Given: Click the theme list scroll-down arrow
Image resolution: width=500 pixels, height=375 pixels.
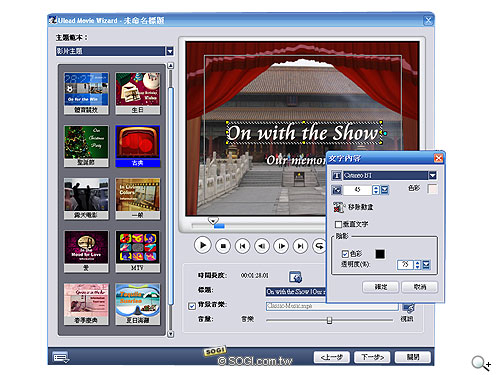Looking at the screenshot, I should 170,334.
